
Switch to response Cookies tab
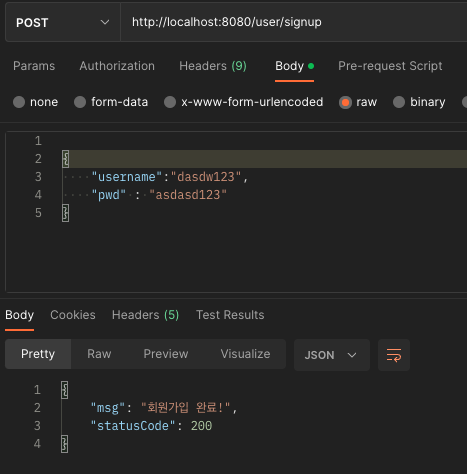coord(73,315)
